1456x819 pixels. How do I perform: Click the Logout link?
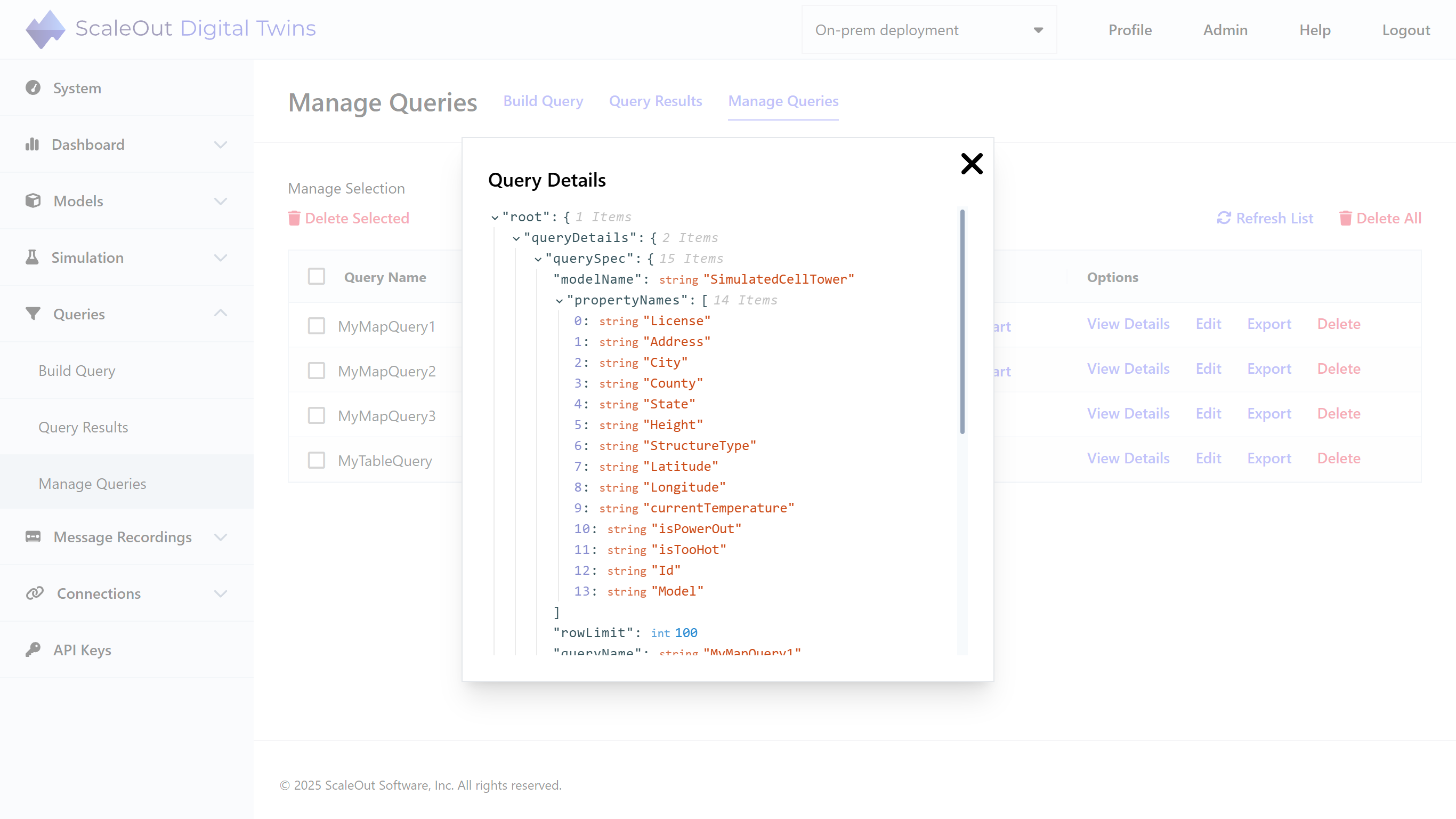coord(1406,30)
